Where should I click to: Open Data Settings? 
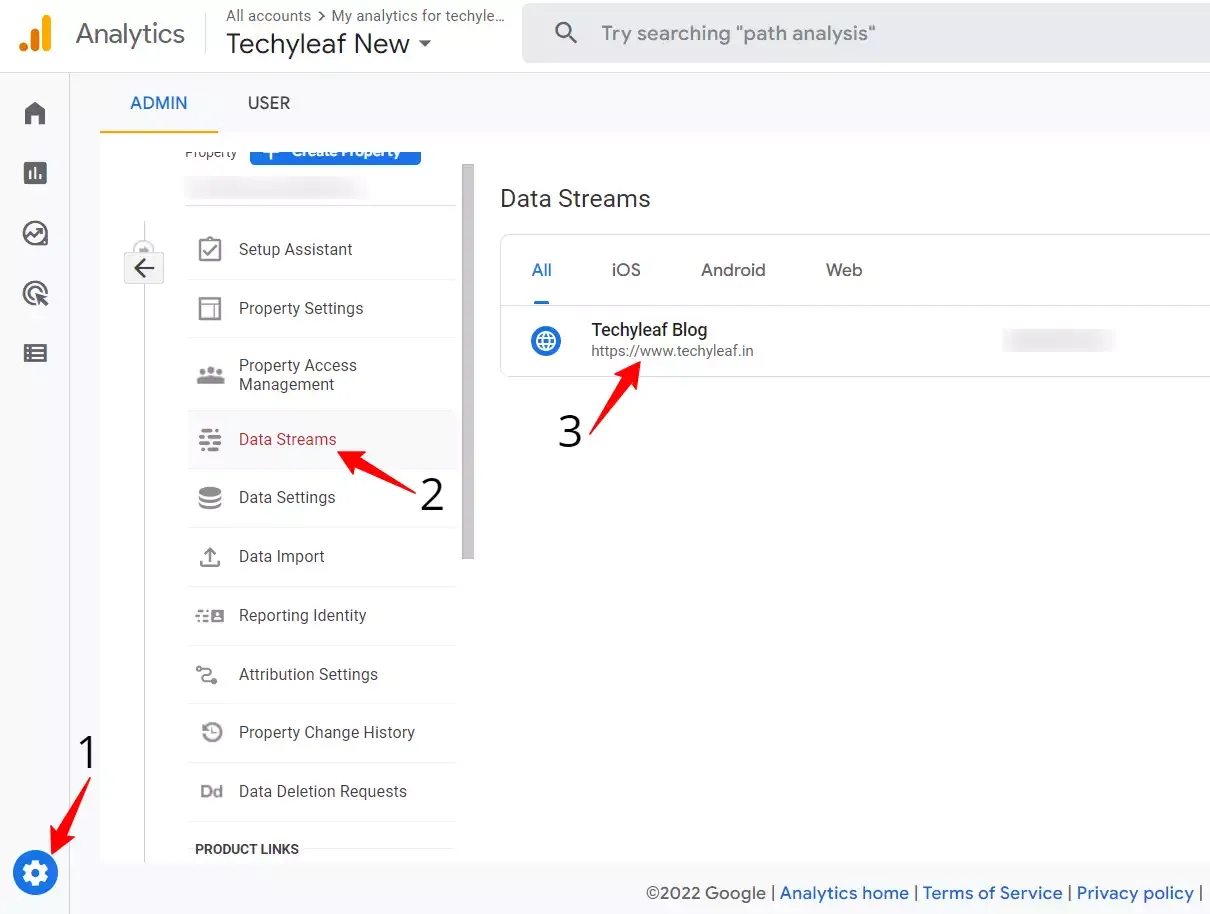[x=321, y=497]
